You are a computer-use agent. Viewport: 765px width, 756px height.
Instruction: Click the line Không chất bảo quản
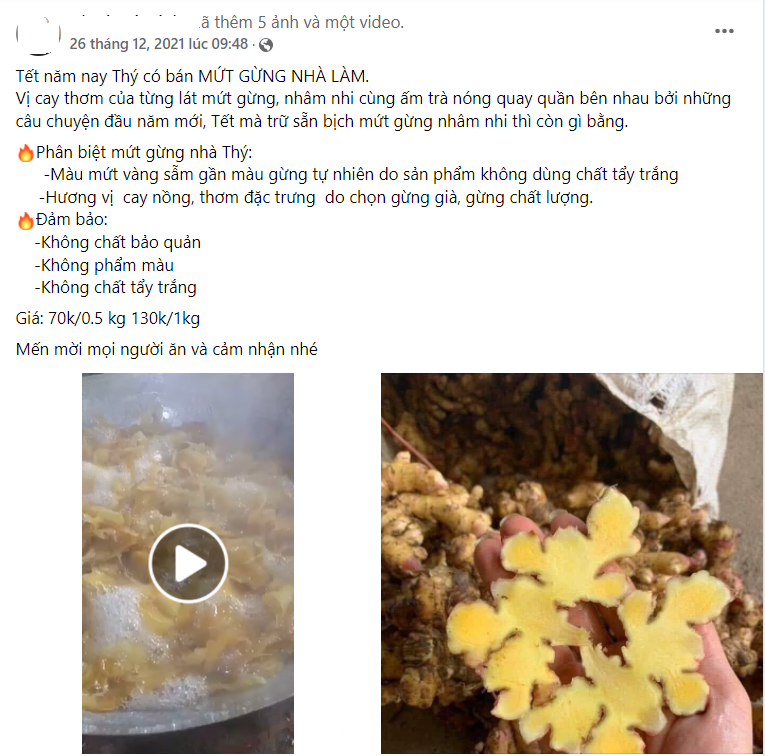point(118,243)
